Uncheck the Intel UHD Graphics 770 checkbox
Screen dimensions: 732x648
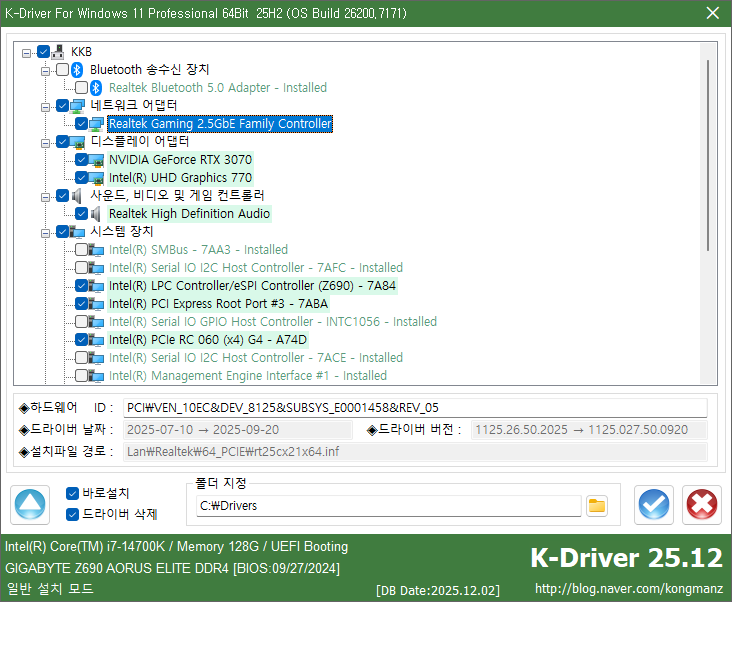82,177
